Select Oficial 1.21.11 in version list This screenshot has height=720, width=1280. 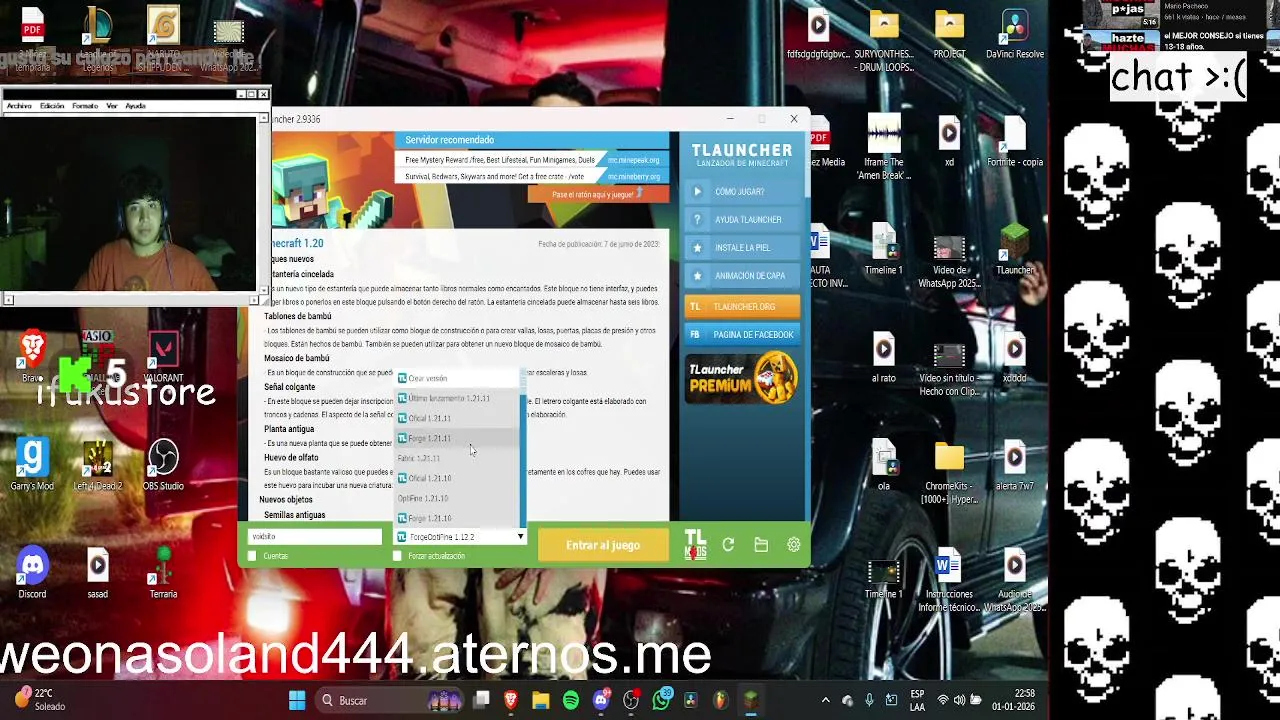tap(457, 418)
